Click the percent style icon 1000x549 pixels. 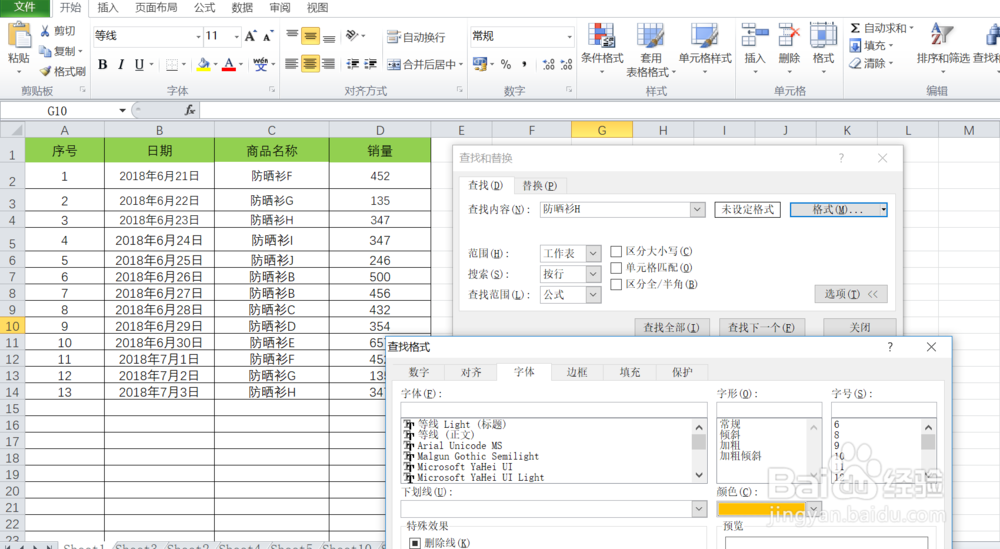point(506,64)
